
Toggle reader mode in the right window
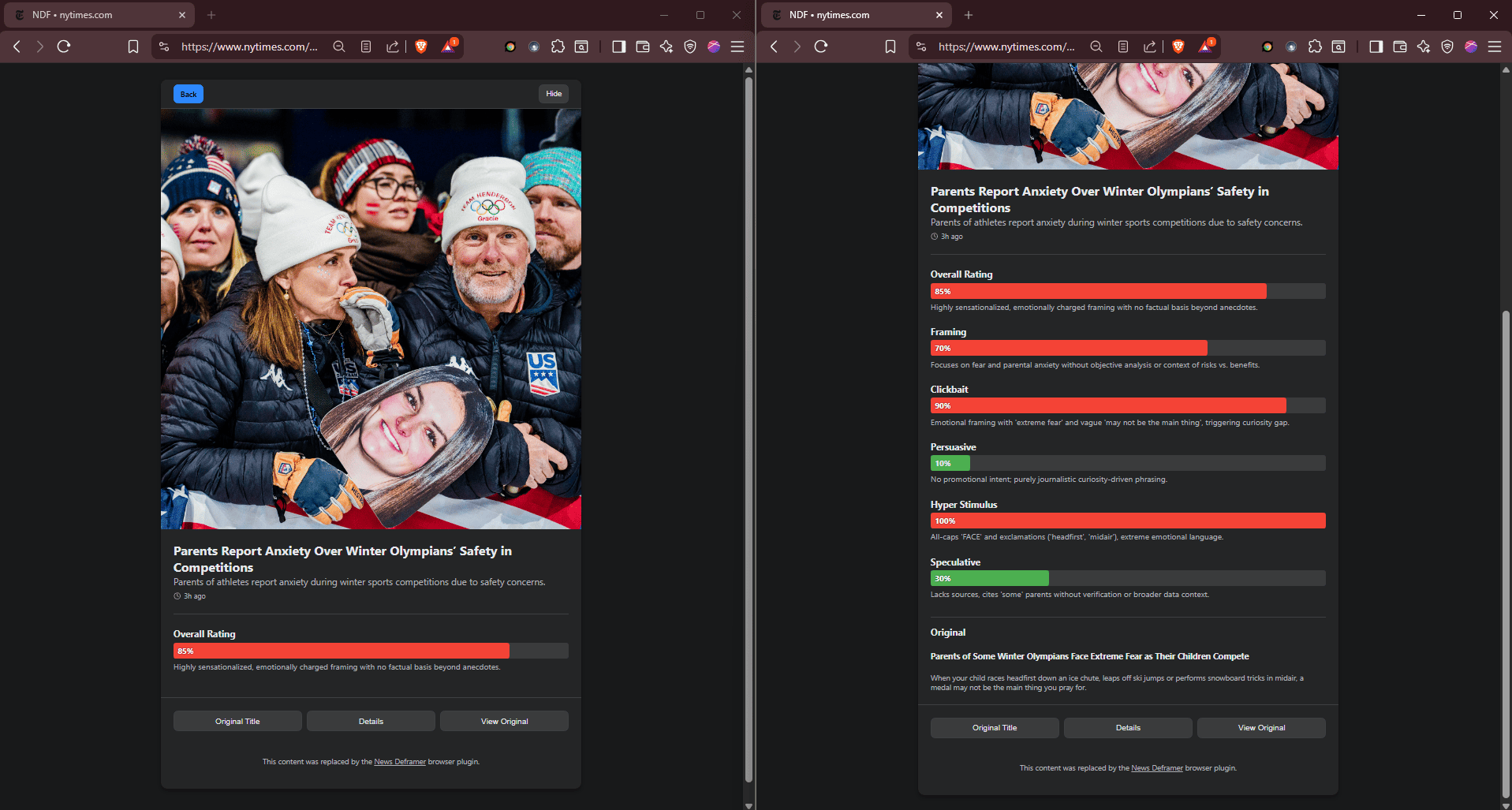tap(1123, 47)
